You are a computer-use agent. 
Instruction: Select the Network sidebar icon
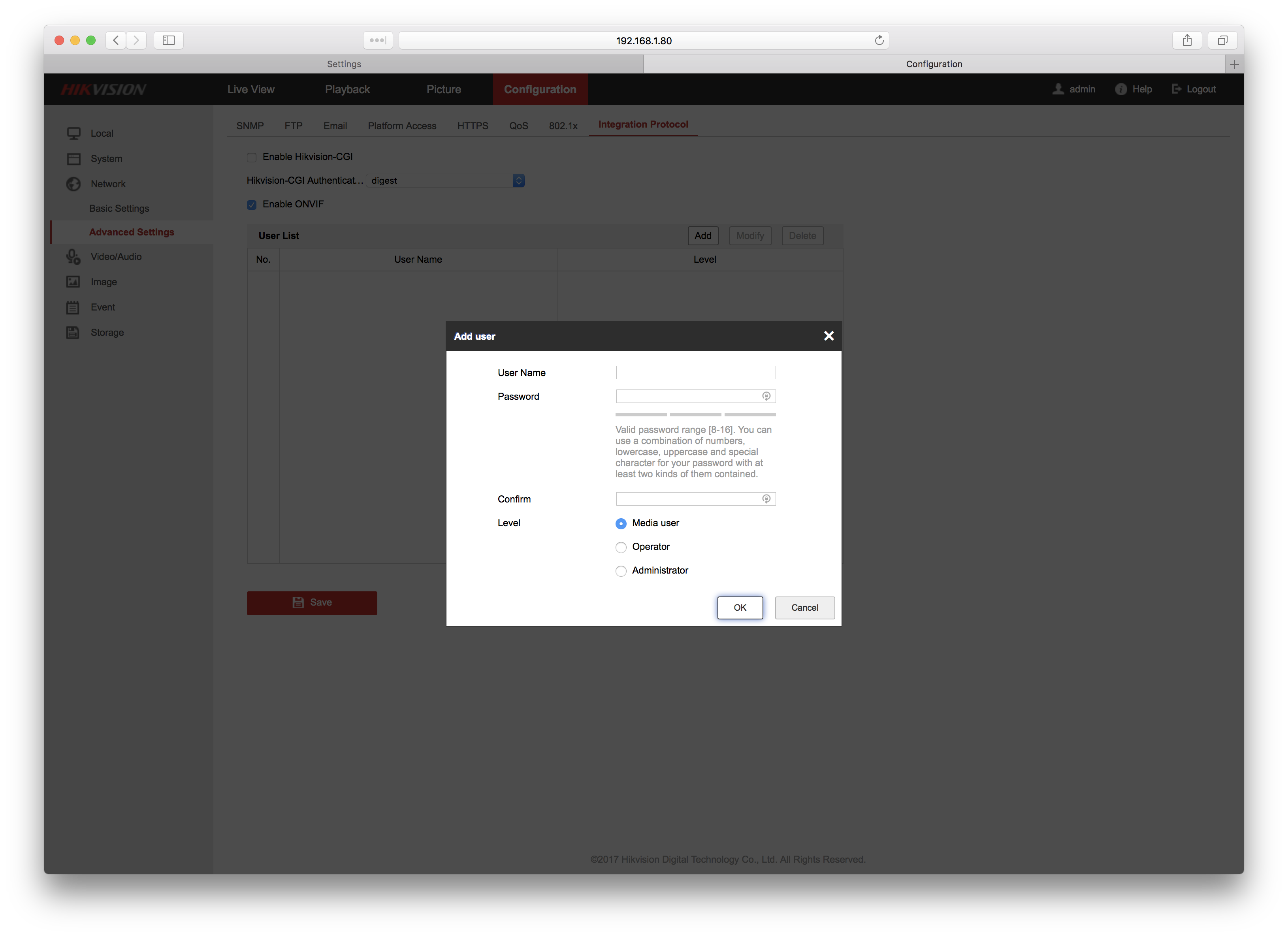pyautogui.click(x=73, y=183)
